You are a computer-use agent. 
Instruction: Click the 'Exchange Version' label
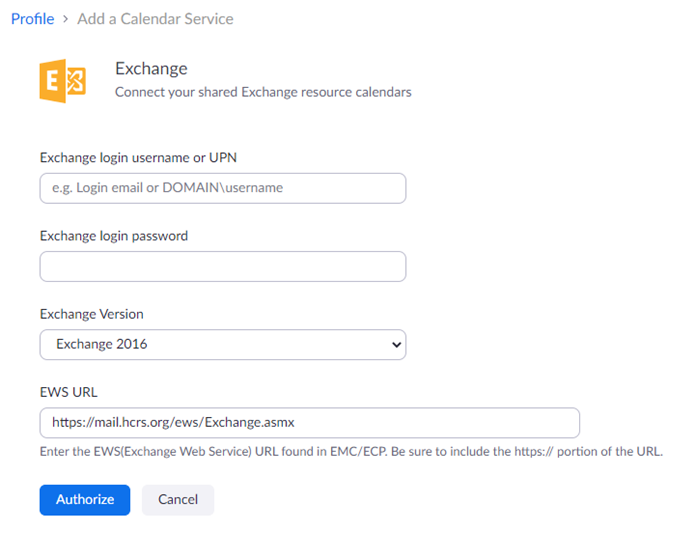(91, 314)
